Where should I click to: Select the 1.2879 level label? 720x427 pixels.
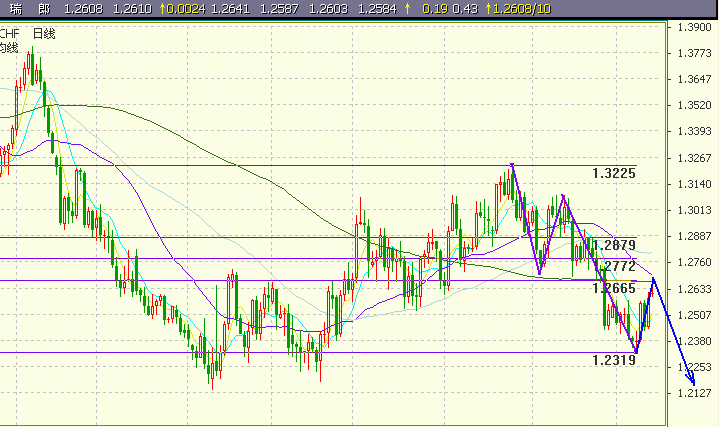(614, 245)
